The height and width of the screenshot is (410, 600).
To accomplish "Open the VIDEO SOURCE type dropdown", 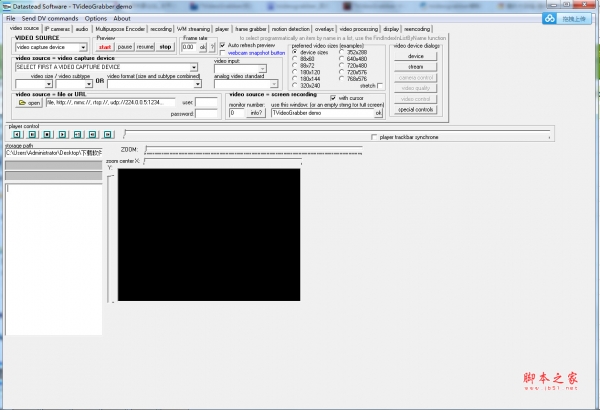I will 83,47.
